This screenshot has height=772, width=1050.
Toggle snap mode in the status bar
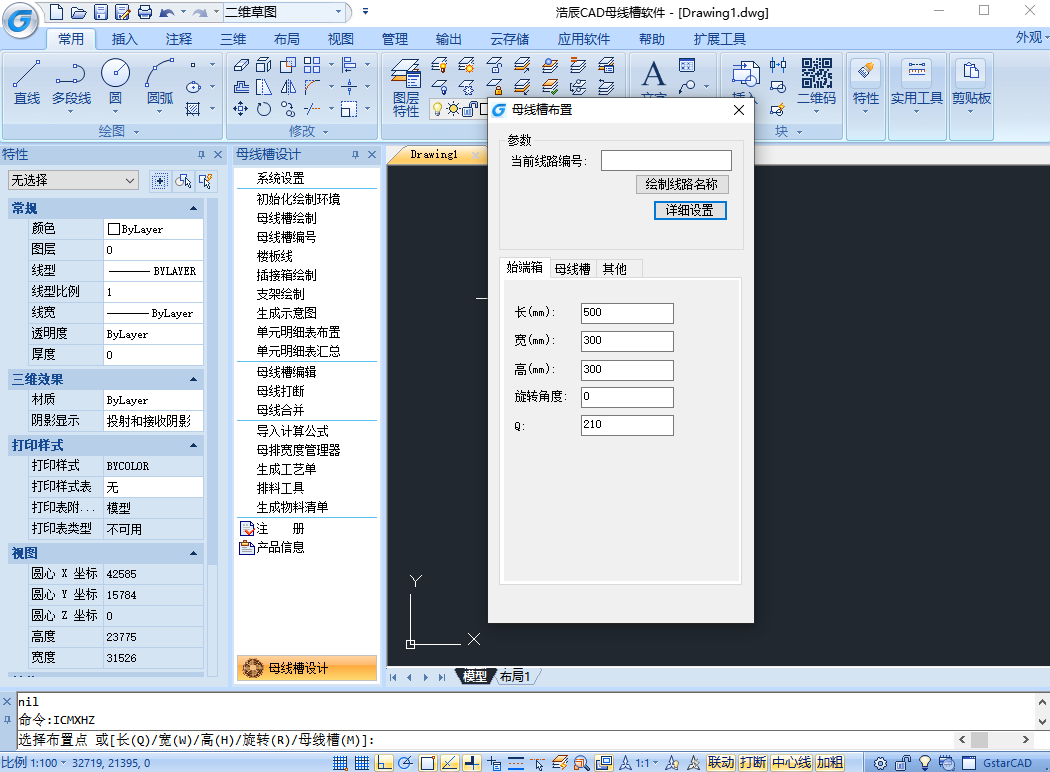(x=340, y=763)
